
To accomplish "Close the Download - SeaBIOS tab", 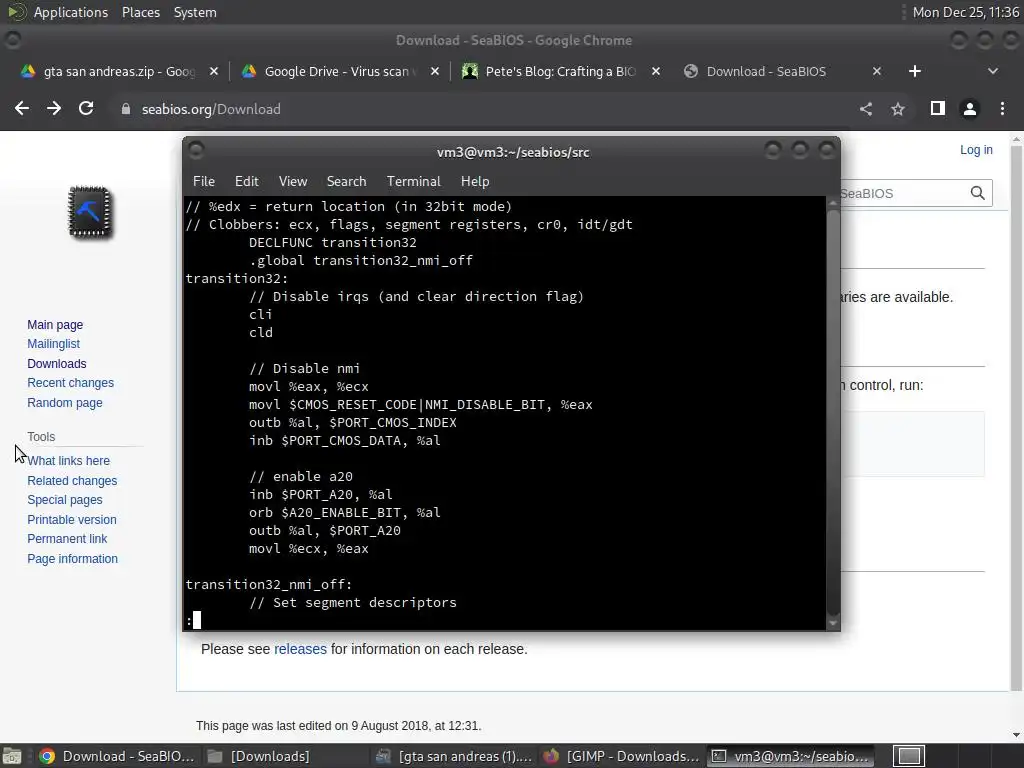I will coord(877,71).
